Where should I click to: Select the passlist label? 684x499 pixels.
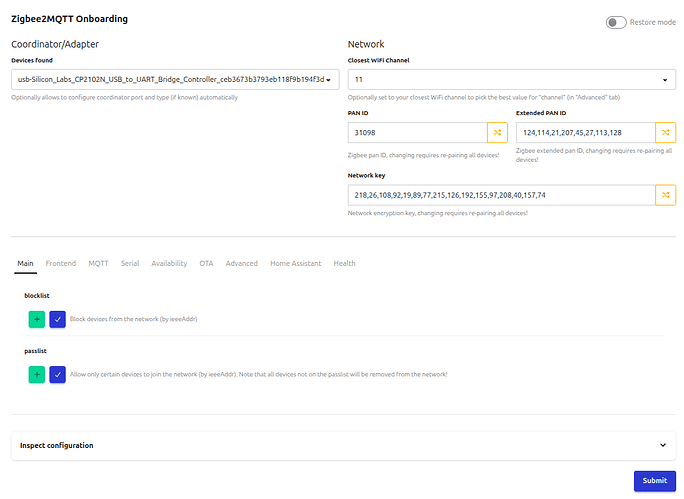coord(35,351)
